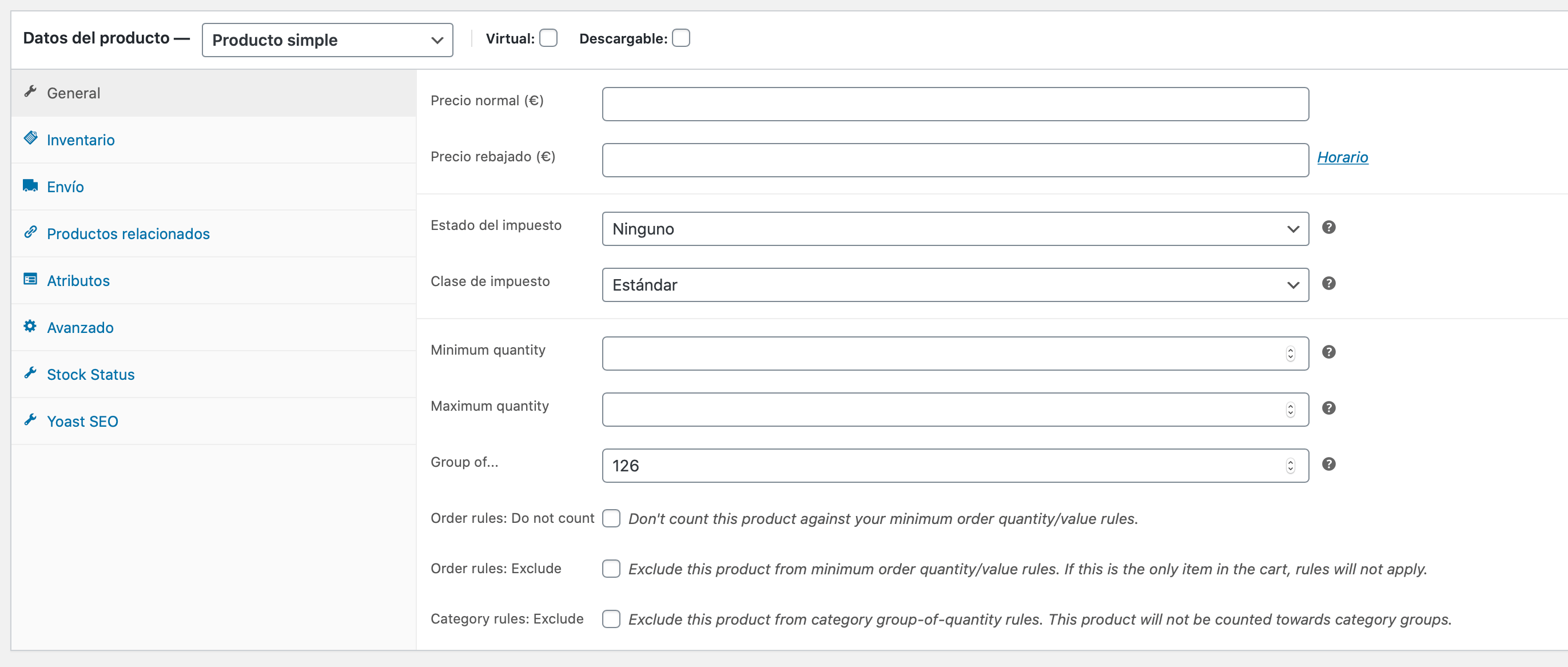This screenshot has width=1568, height=667.
Task: Click the Group of... label
Action: [x=464, y=462]
